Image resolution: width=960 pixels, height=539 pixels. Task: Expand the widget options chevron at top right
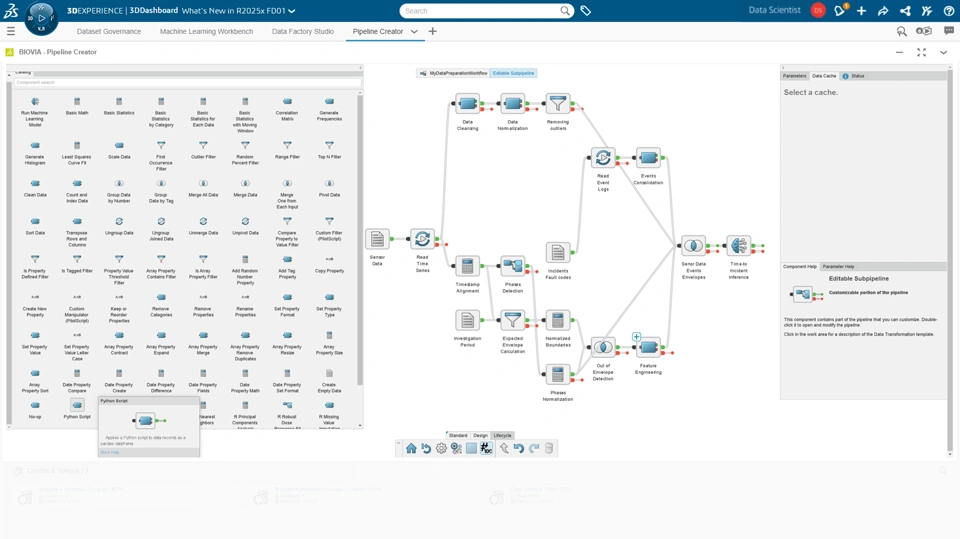pos(943,53)
